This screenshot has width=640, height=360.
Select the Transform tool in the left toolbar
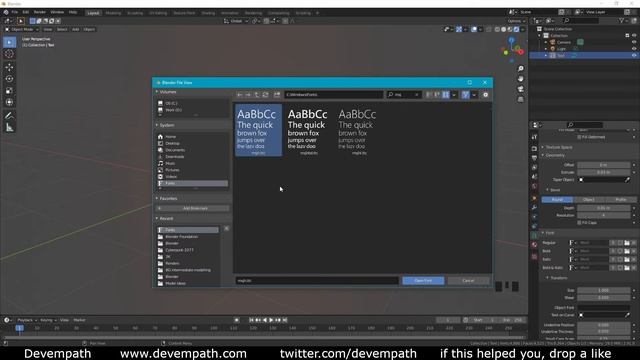pyautogui.click(x=9, y=102)
